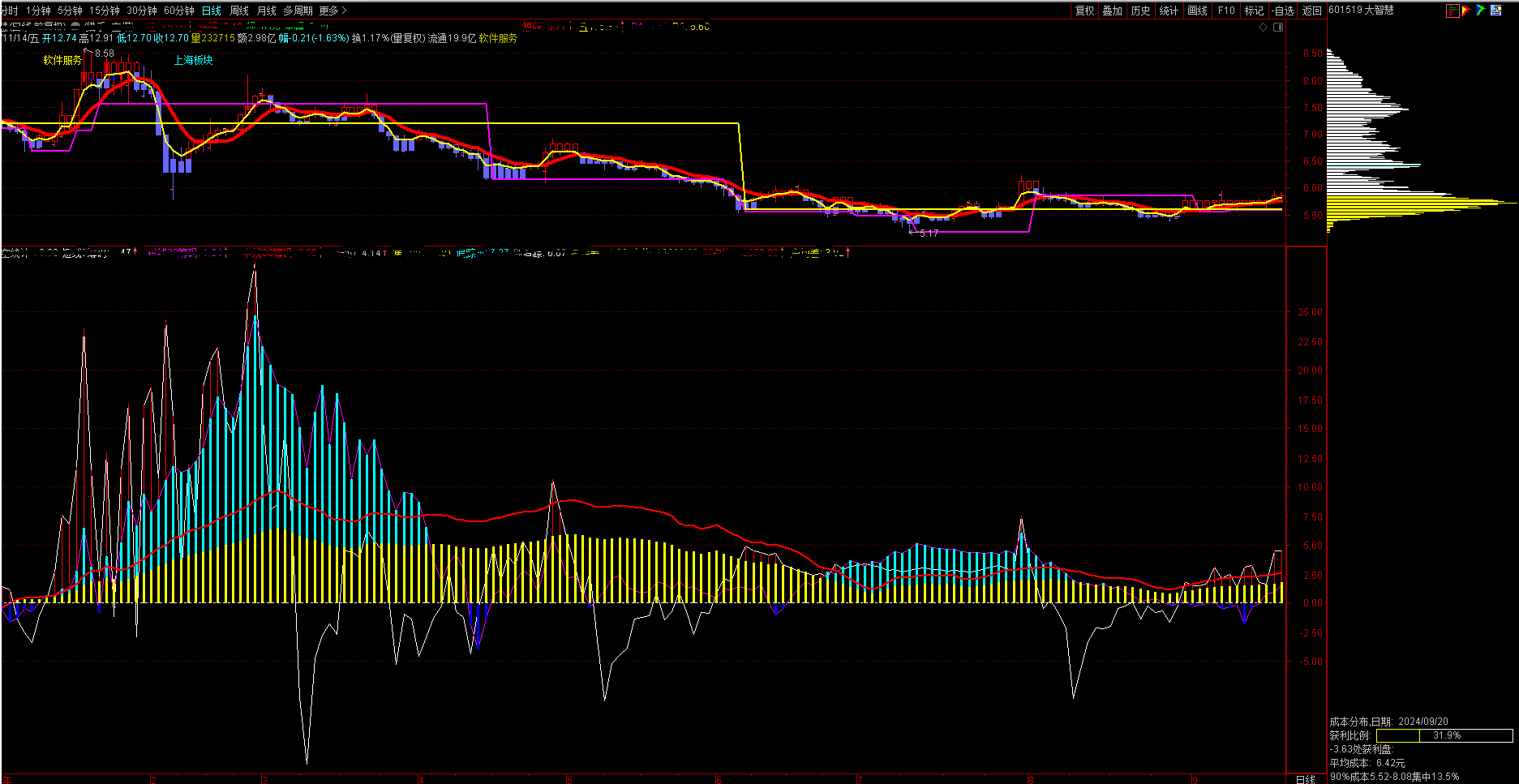Click the 量232715 volume value
Image resolution: width=1519 pixels, height=784 pixels.
(x=212, y=38)
